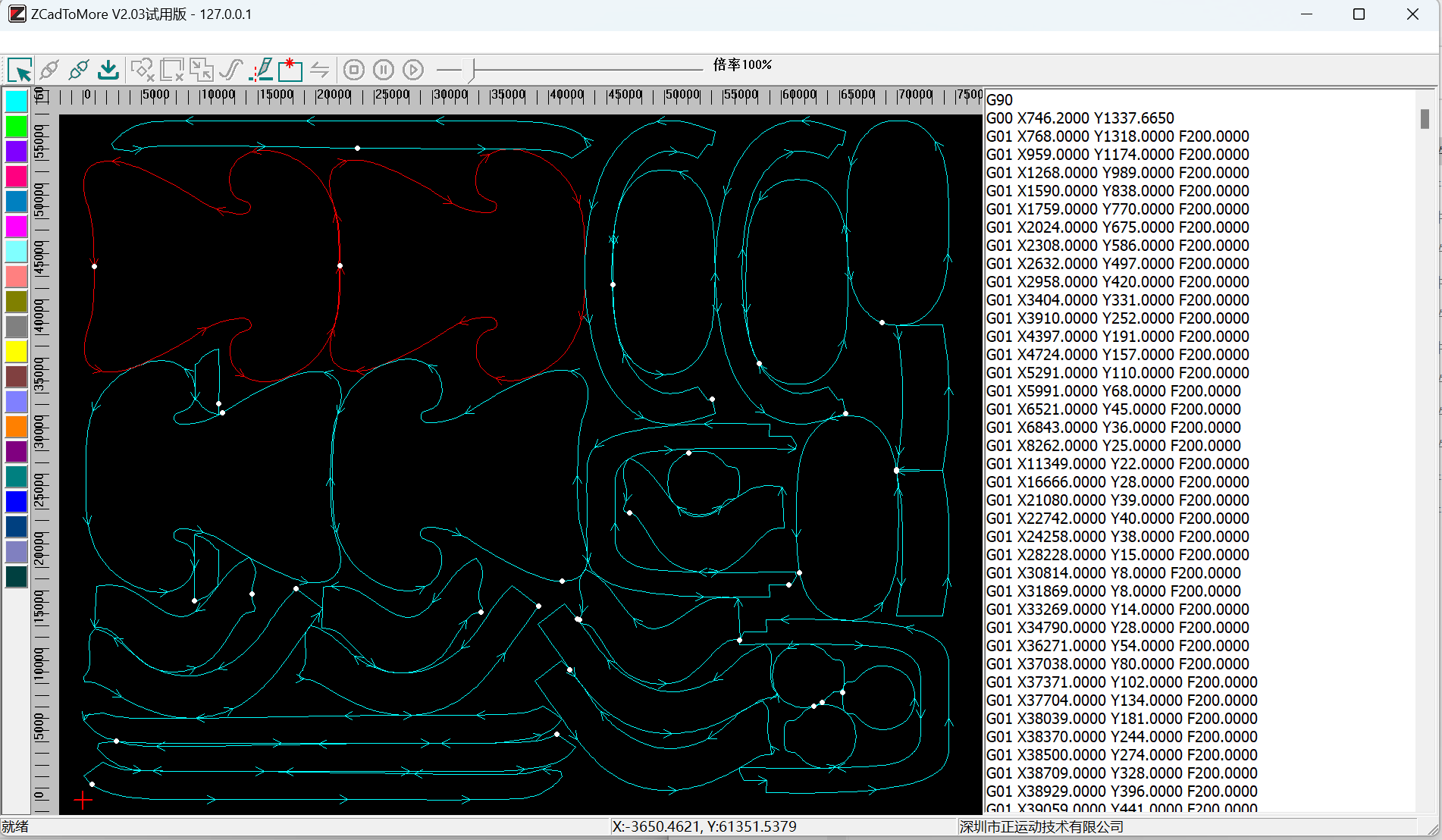Choose the orange color swatch
The image size is (1442, 840).
tap(17, 427)
